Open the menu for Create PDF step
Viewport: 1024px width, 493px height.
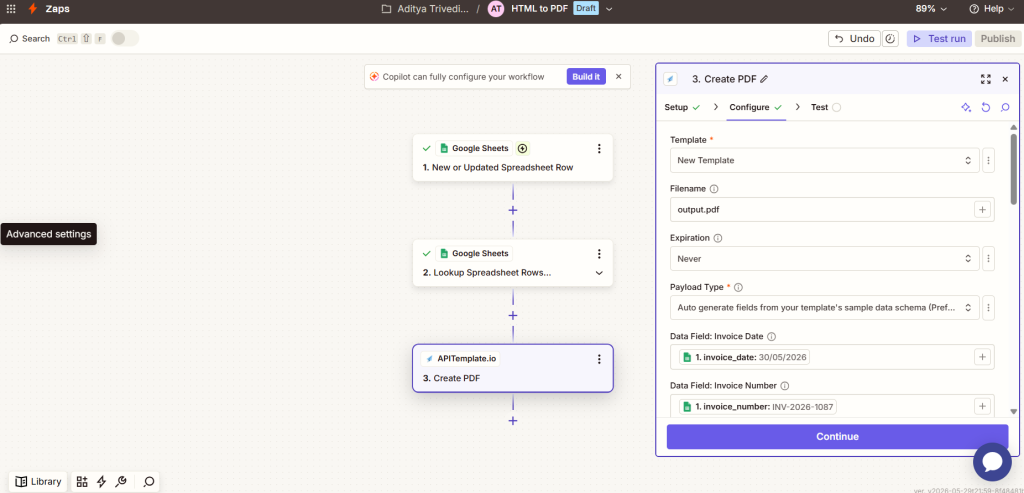(x=599, y=359)
